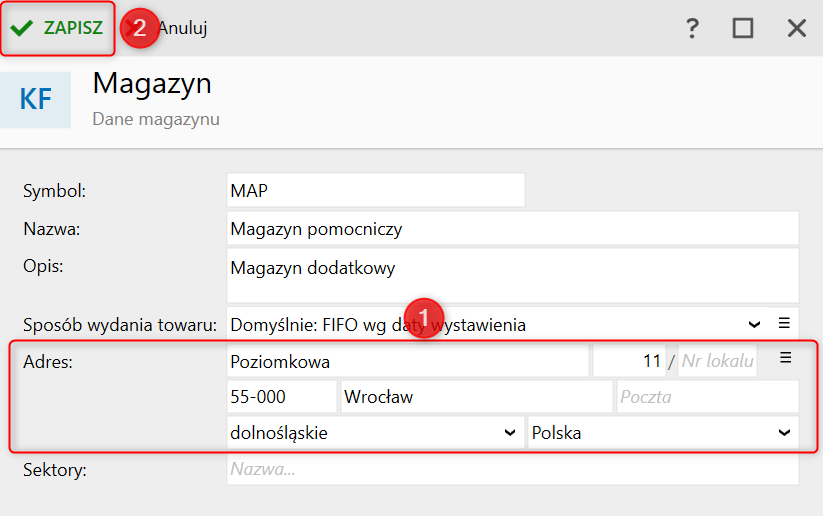Open hamburger menu in the Adres row
Viewport: 823px width, 516px height.
point(785,357)
